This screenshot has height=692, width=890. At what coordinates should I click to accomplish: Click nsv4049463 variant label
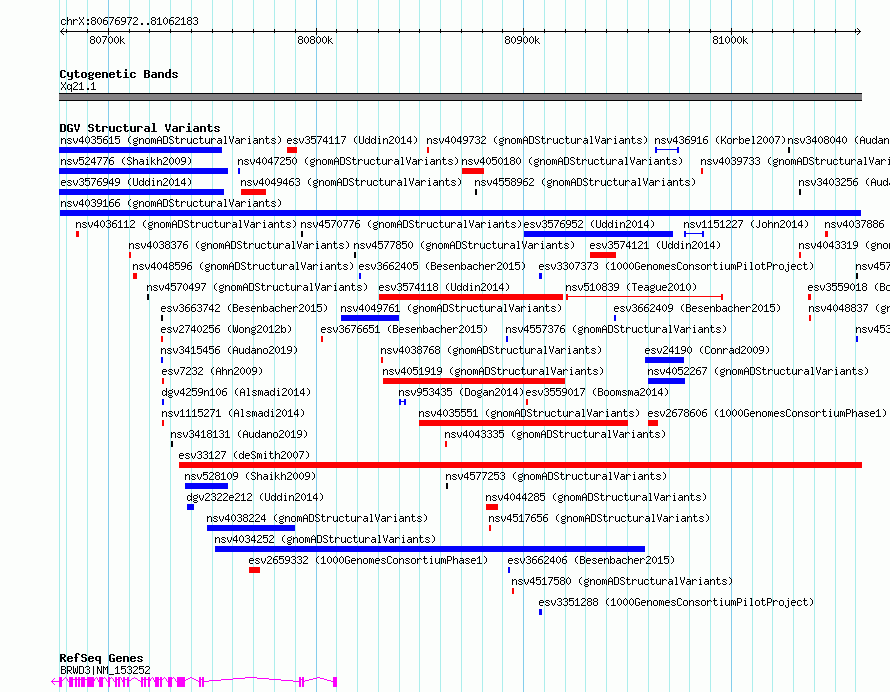tap(351, 182)
